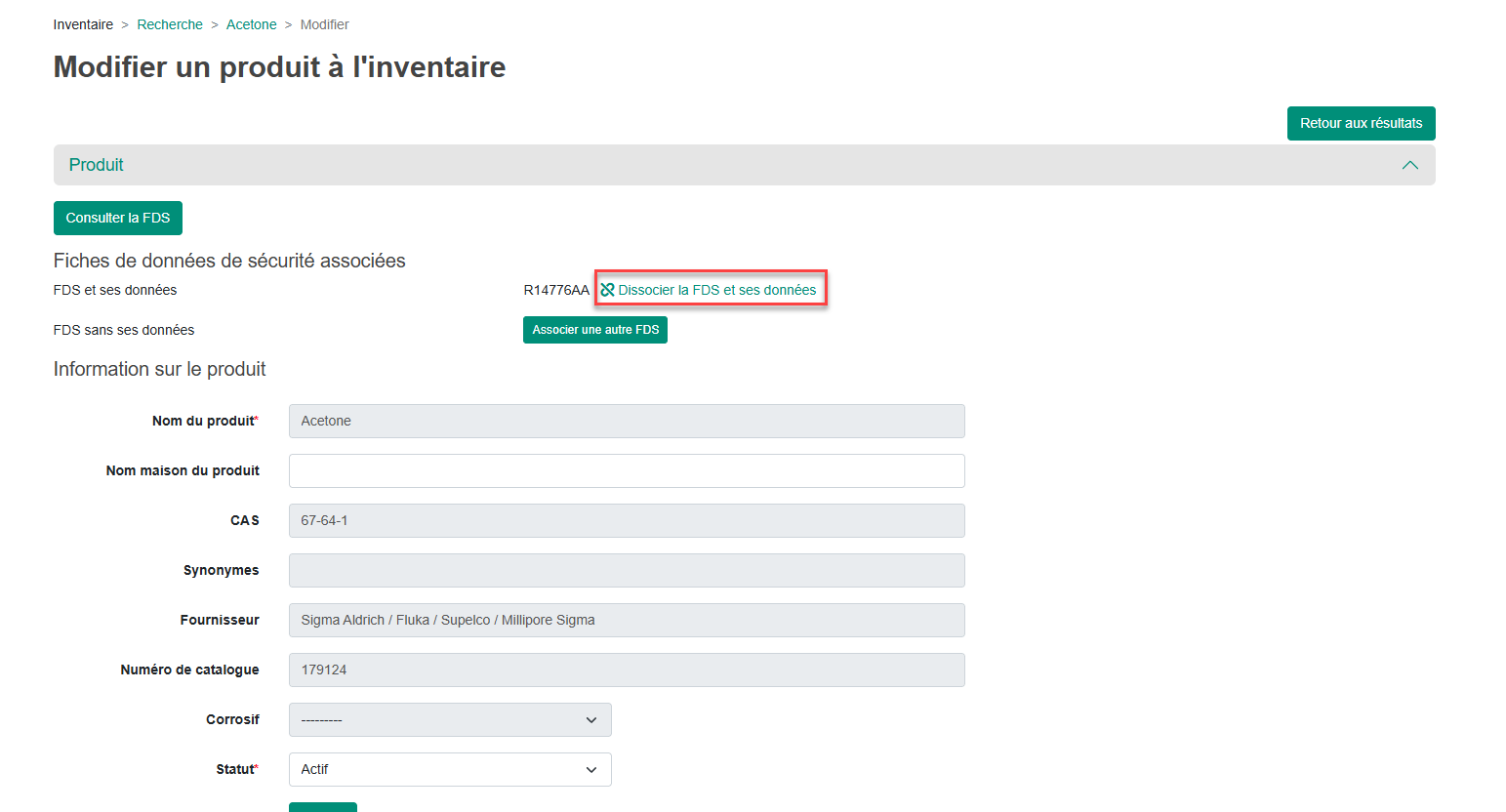Click the Corrosif field label

[232, 719]
